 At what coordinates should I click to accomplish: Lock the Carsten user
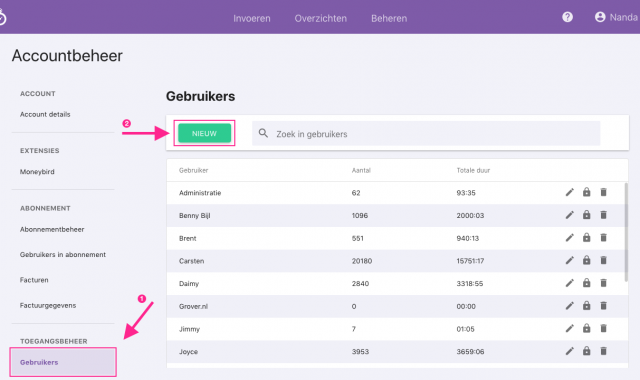pos(587,260)
